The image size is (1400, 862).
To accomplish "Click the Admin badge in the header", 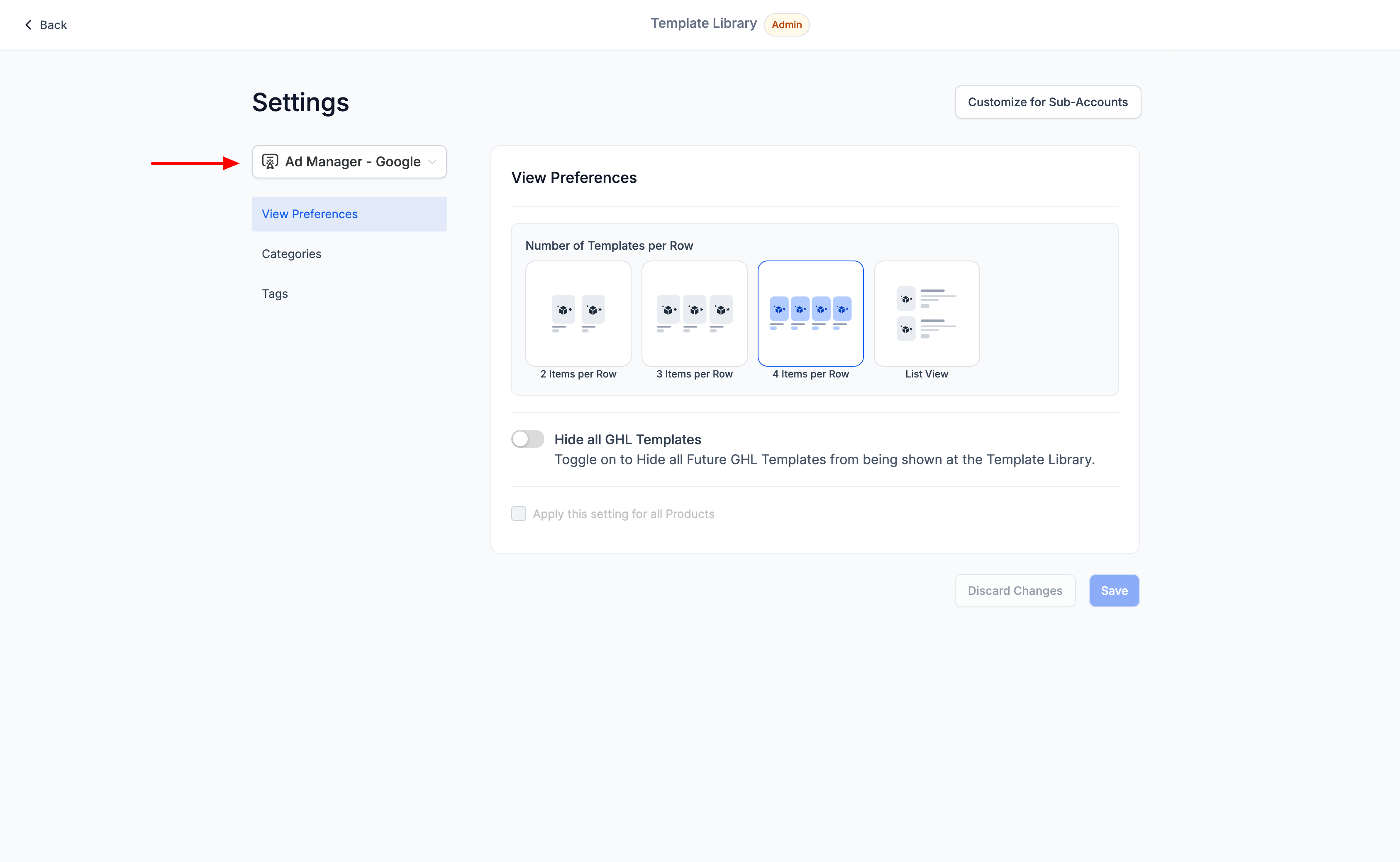I will pos(786,24).
